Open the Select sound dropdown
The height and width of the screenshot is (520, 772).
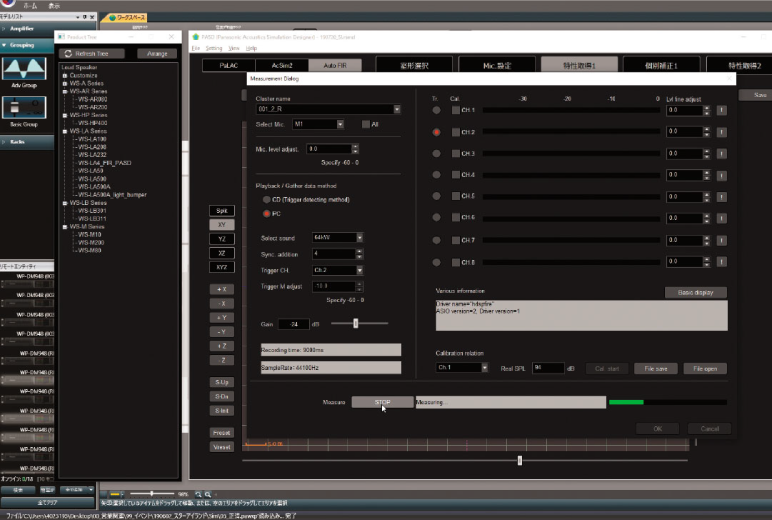tap(356, 238)
